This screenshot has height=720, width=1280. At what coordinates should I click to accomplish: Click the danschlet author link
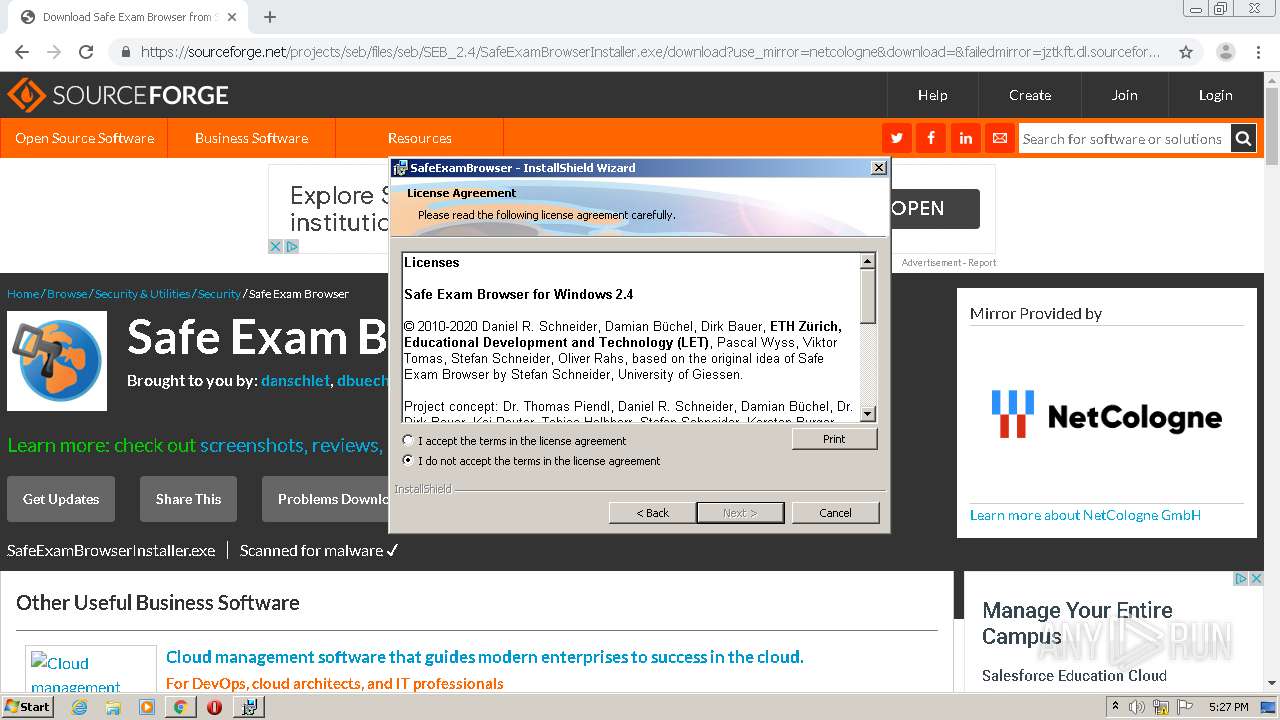[295, 380]
